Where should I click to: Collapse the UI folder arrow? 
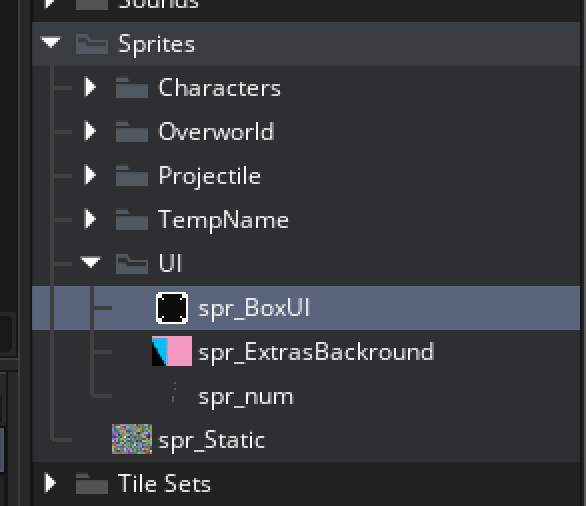click(x=90, y=262)
